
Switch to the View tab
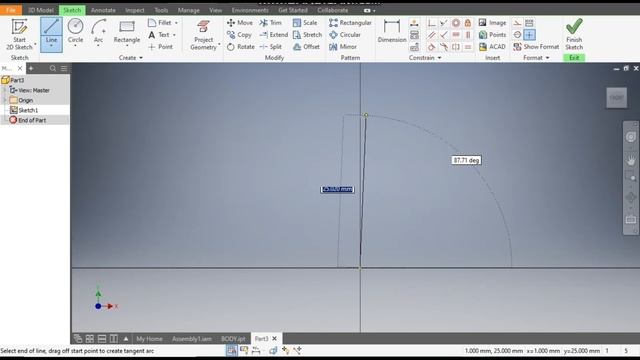tap(216, 10)
